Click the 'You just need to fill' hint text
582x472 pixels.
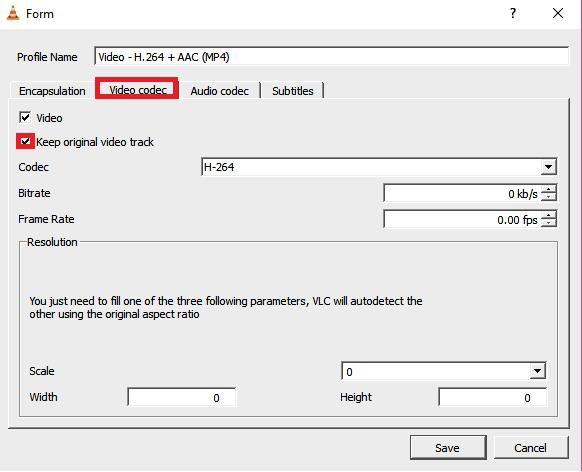(226, 308)
